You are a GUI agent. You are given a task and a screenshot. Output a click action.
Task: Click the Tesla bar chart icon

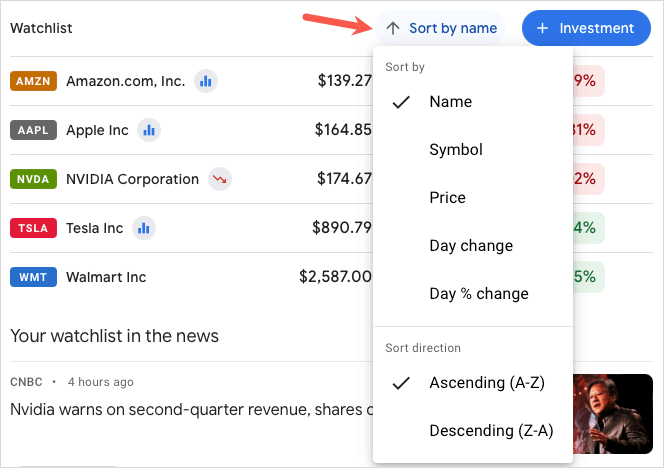pyautogui.click(x=144, y=228)
